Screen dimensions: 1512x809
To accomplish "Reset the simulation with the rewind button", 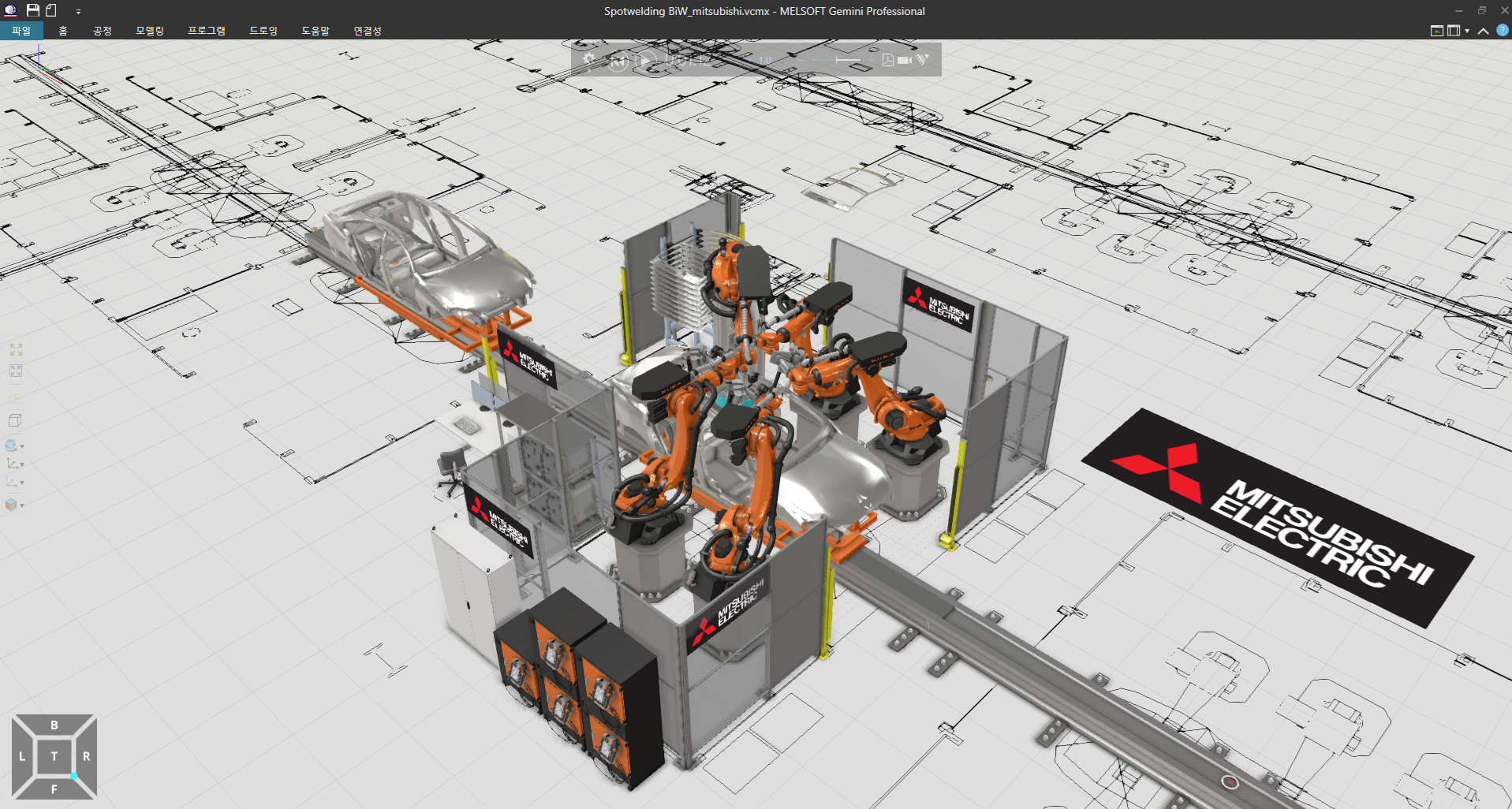I will pyautogui.click(x=618, y=61).
